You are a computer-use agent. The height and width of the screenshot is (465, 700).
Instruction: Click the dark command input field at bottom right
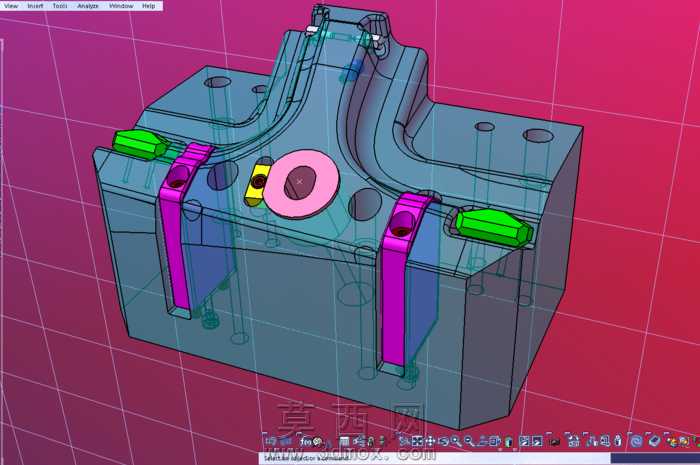click(655, 459)
